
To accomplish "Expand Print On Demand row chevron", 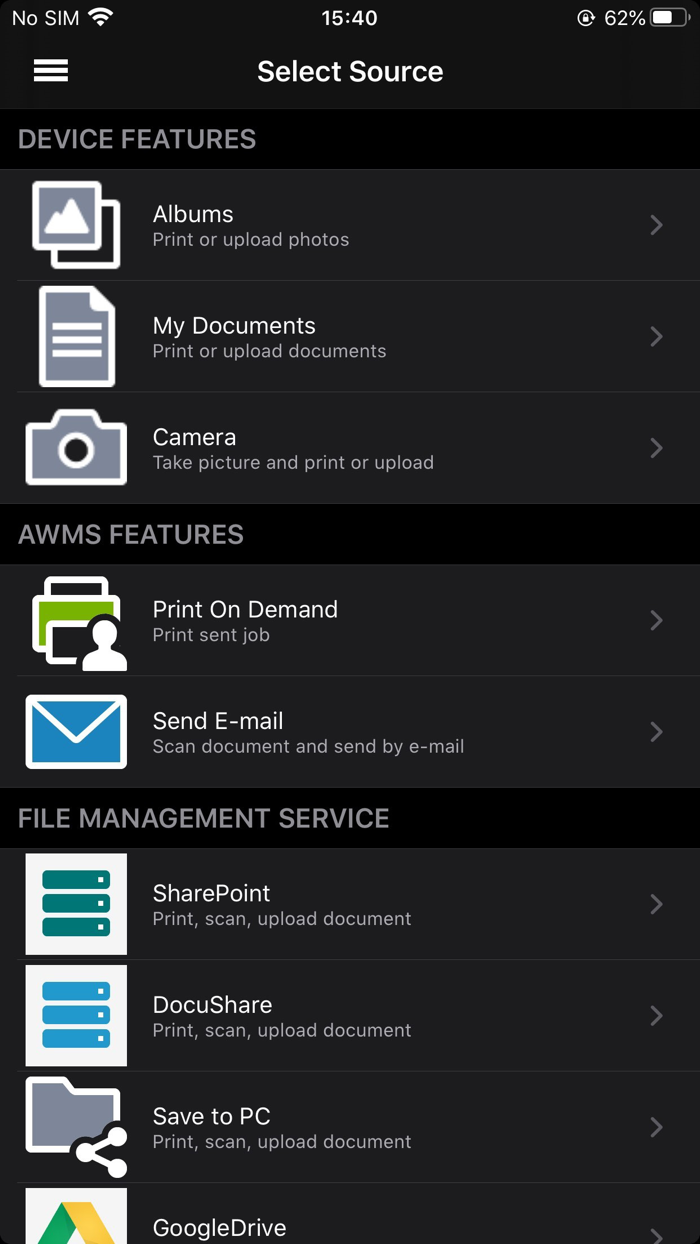I will (656, 620).
